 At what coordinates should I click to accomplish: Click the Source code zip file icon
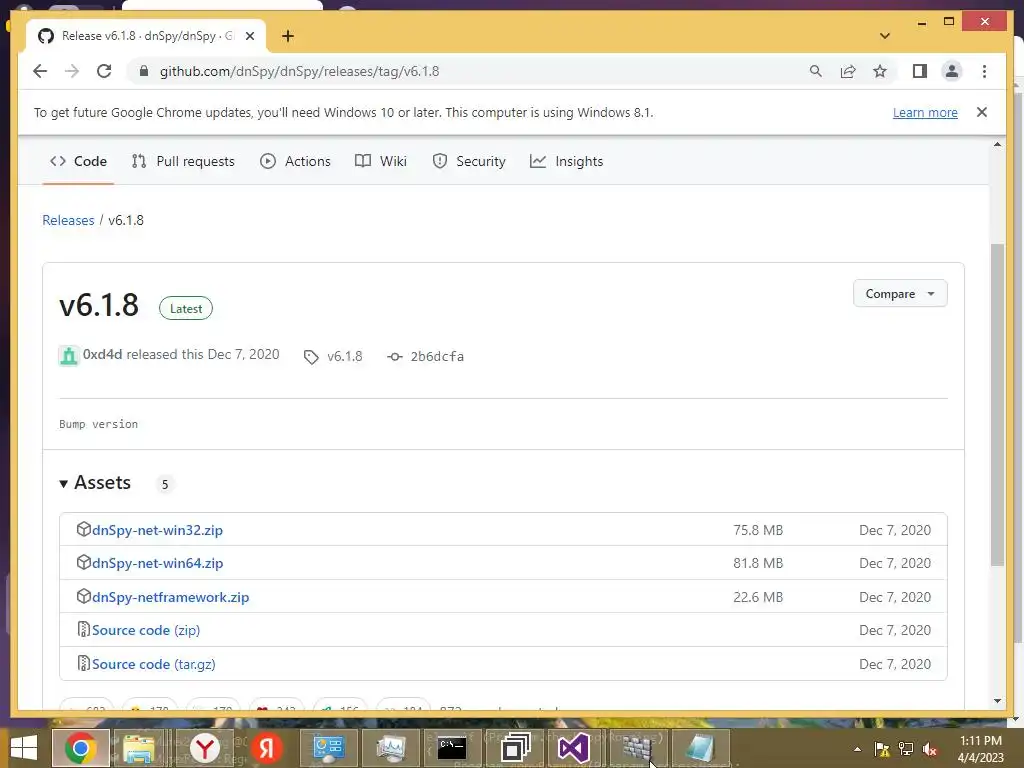pos(84,629)
